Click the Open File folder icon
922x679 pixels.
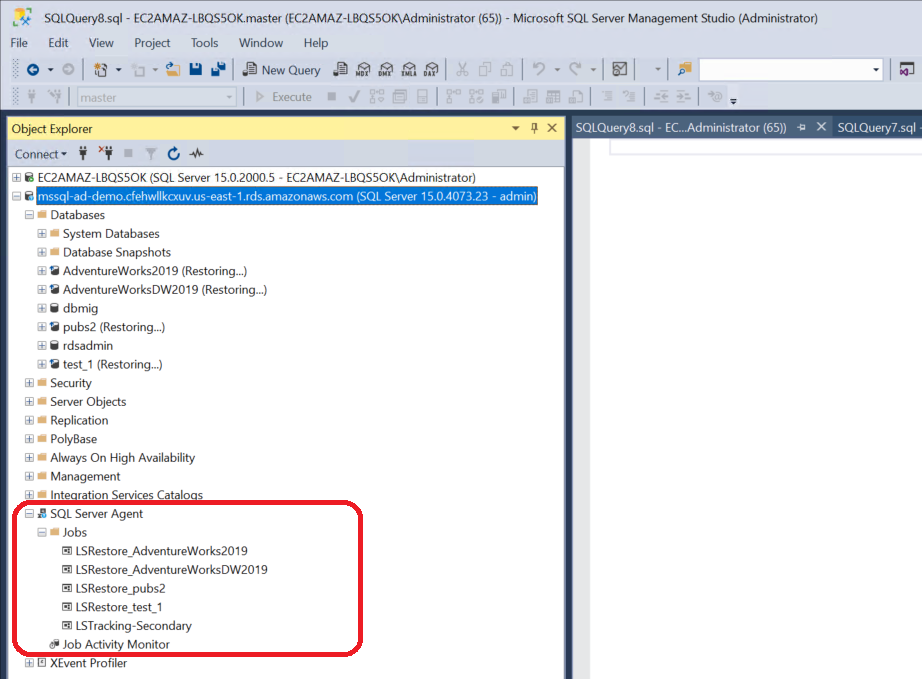(172, 70)
